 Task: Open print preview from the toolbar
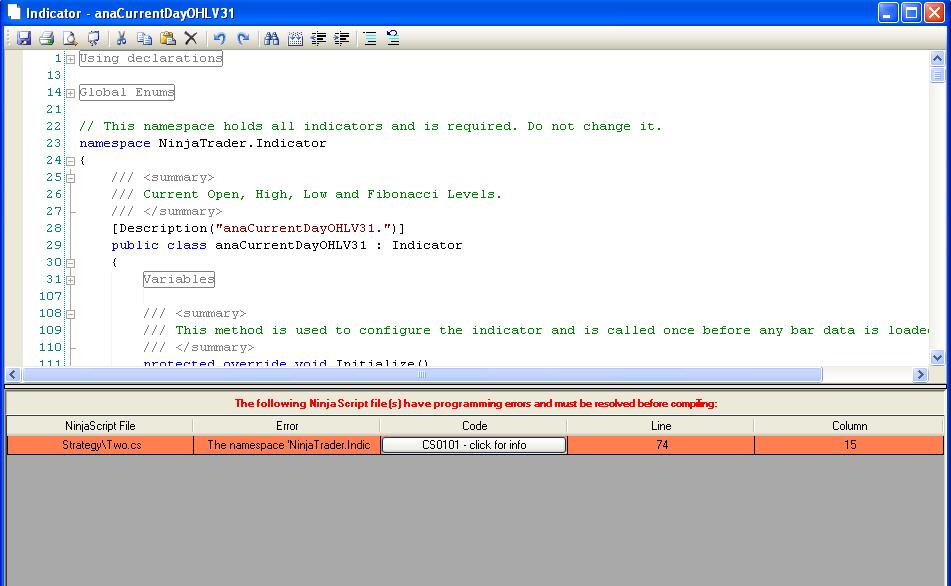70,38
